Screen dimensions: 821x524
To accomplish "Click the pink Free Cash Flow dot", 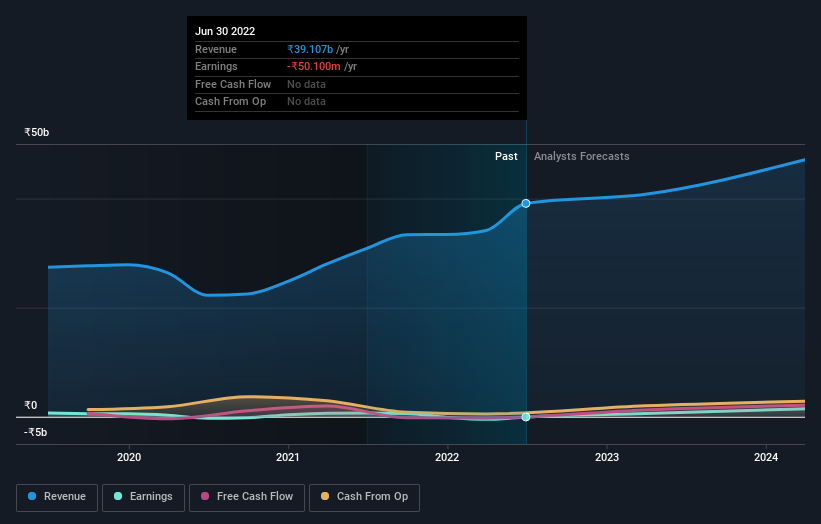I will [x=205, y=496].
